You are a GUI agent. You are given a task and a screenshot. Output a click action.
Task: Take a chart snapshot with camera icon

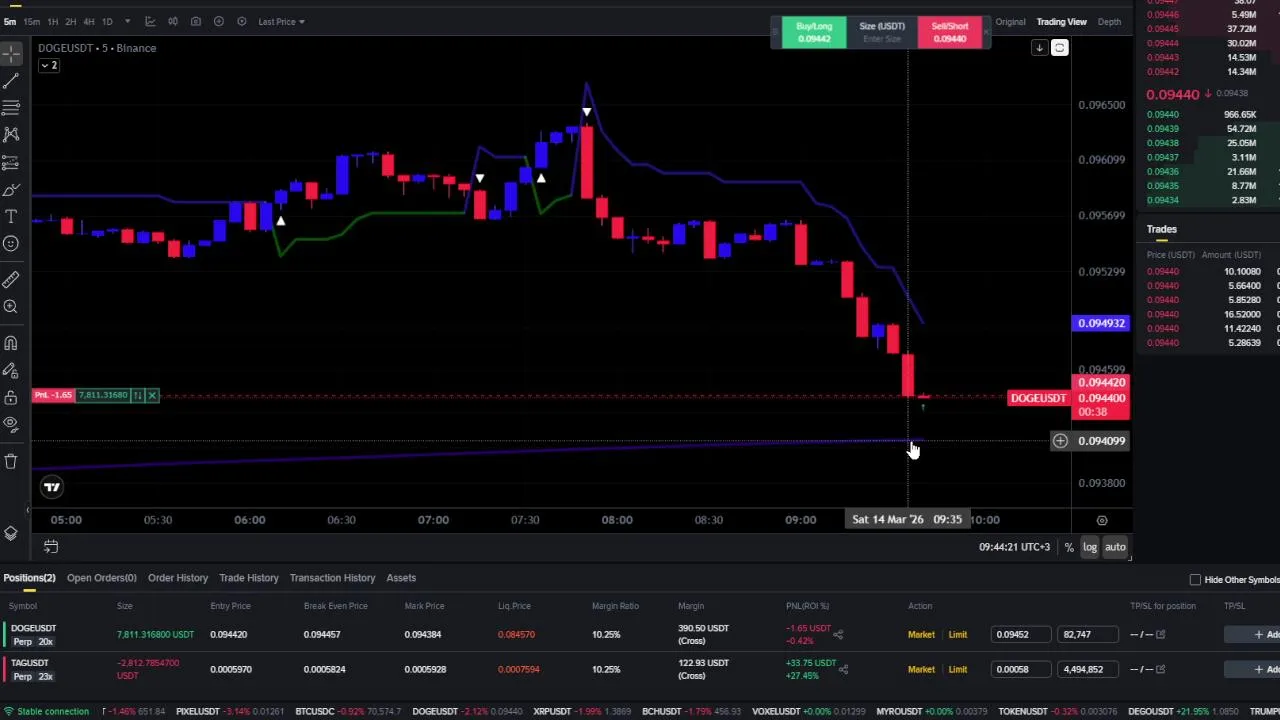point(196,21)
